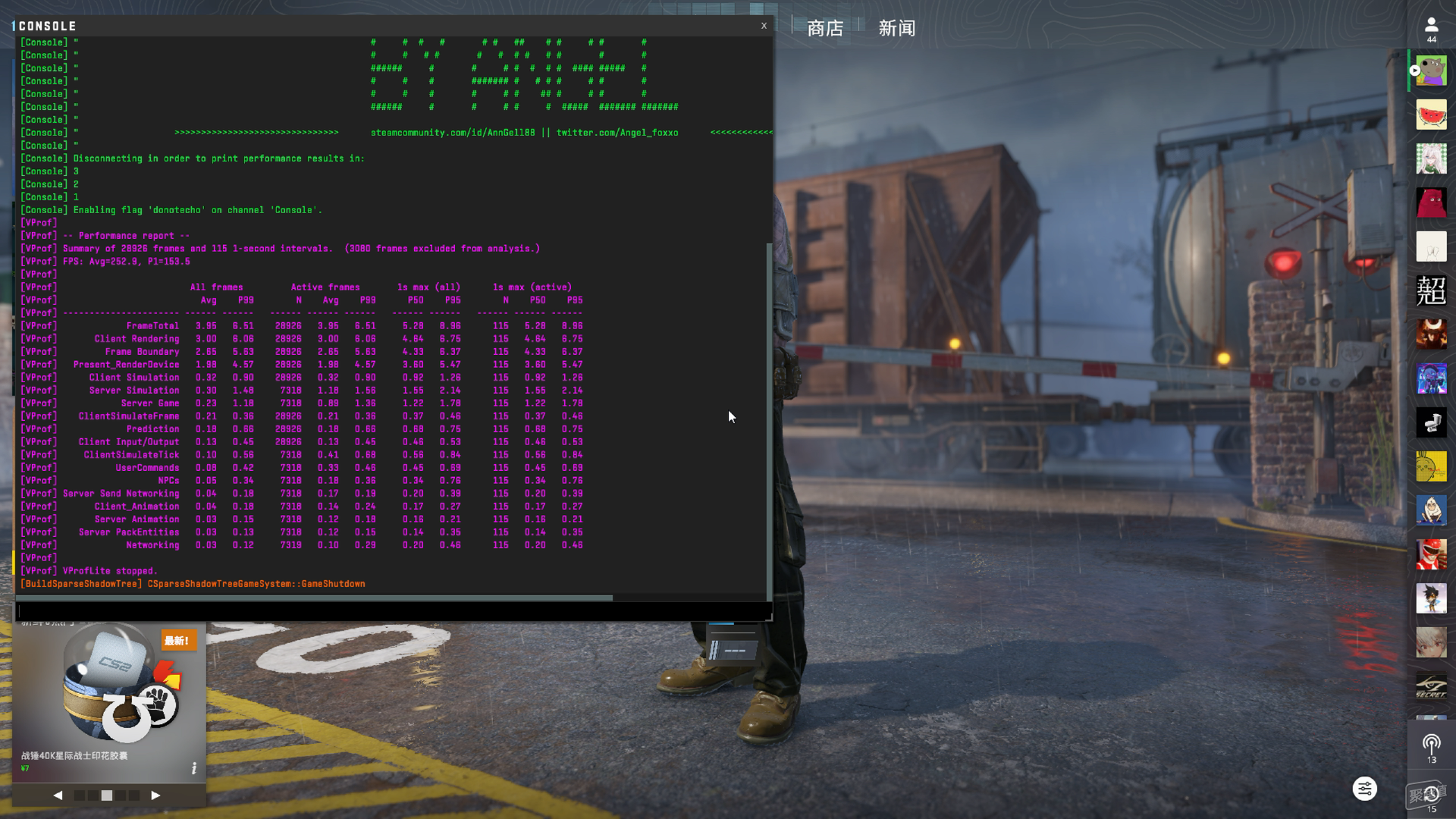Open the round sliders settings button
Viewport: 1456px width, 819px height.
(1364, 789)
